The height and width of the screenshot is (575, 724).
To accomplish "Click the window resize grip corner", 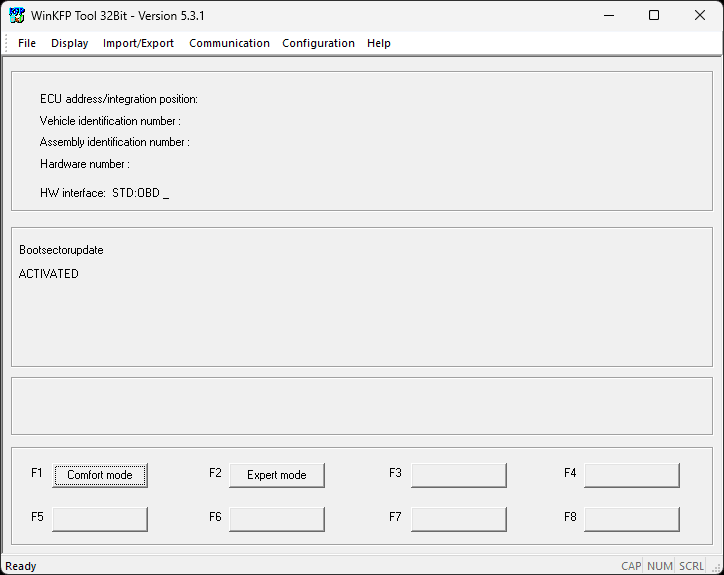I will click(717, 569).
